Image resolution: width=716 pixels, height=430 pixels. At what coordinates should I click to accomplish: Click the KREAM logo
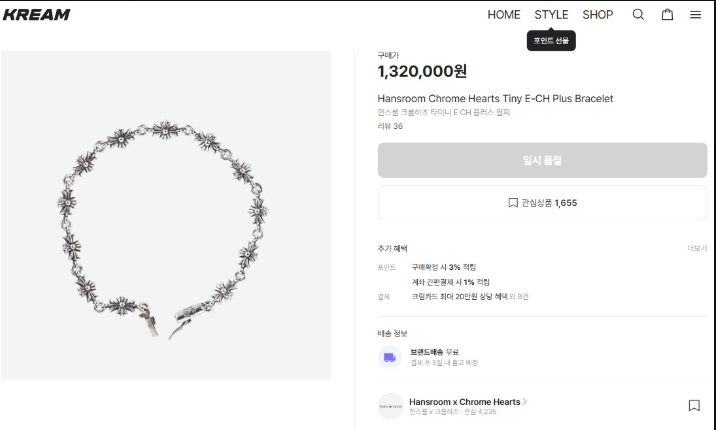(x=36, y=15)
